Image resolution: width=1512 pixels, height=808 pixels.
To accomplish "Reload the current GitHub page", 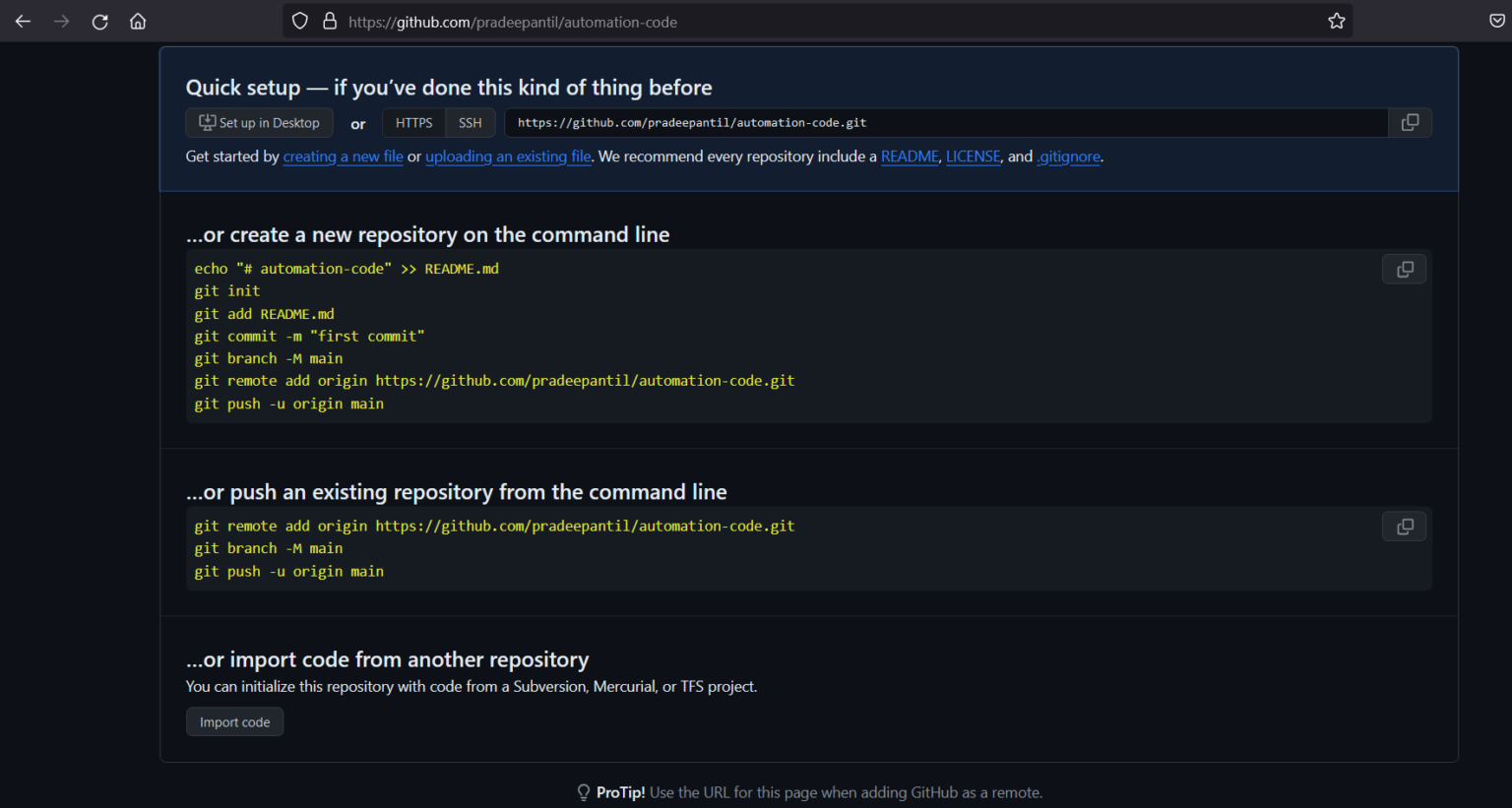I will pos(99,22).
